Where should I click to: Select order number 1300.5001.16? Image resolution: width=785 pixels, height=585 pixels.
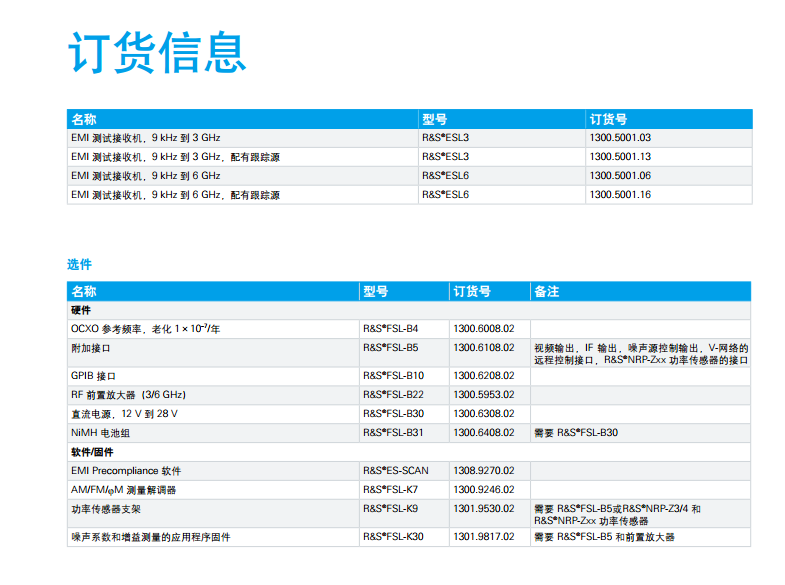[x=620, y=195]
